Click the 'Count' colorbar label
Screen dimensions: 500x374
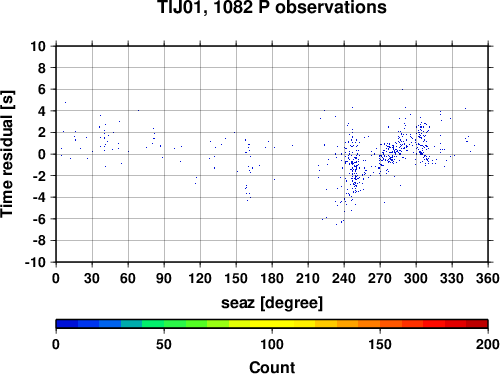pos(272,367)
